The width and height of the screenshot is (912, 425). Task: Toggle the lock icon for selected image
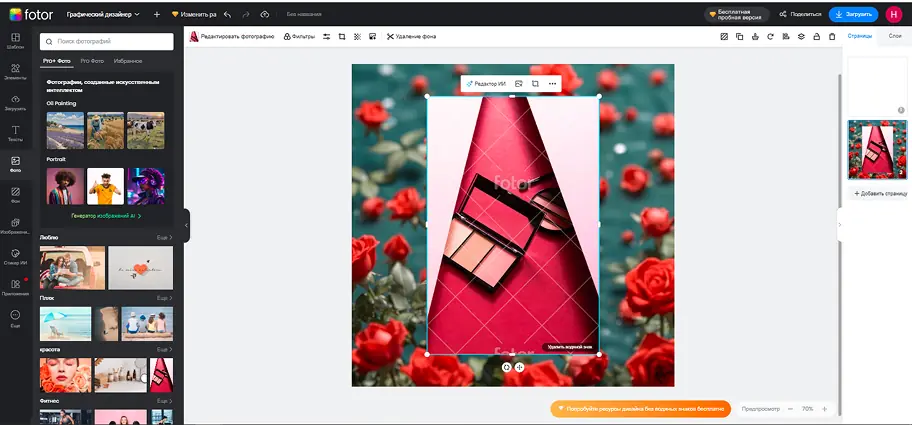(x=817, y=37)
